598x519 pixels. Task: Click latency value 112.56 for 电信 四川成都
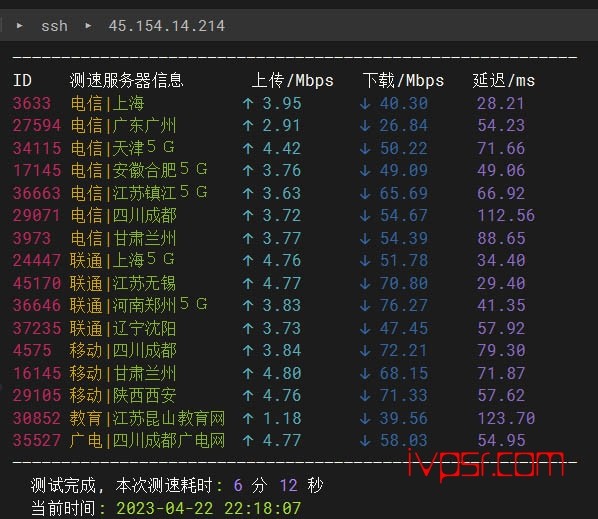click(506, 215)
